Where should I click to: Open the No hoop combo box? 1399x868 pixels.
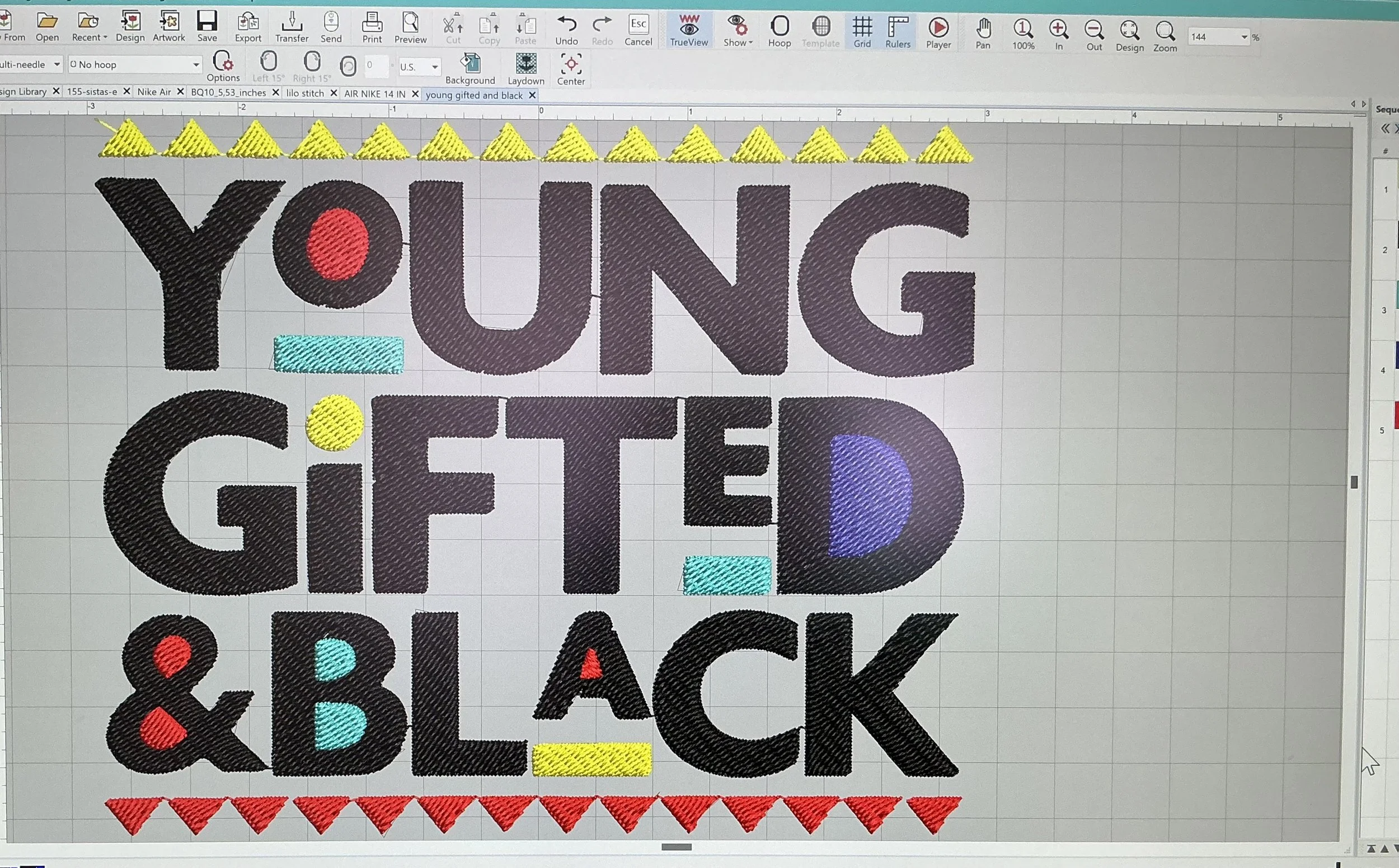tap(135, 65)
